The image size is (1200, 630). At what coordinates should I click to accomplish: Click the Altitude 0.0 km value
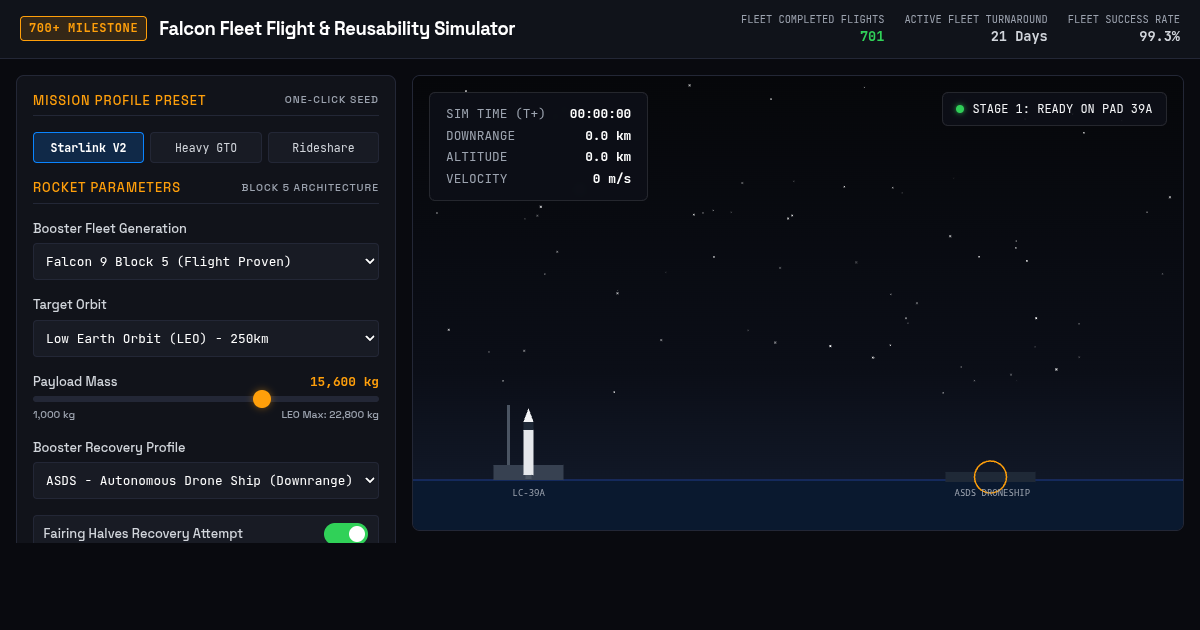pyautogui.click(x=608, y=157)
